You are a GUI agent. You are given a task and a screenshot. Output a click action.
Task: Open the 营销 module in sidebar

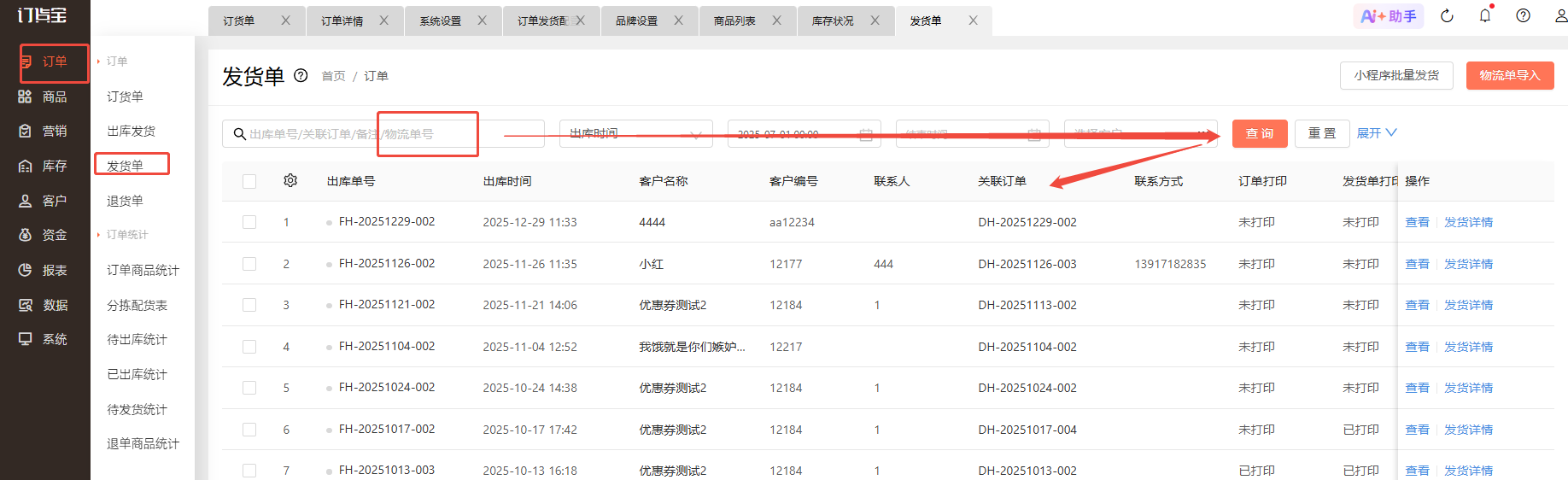[x=43, y=131]
